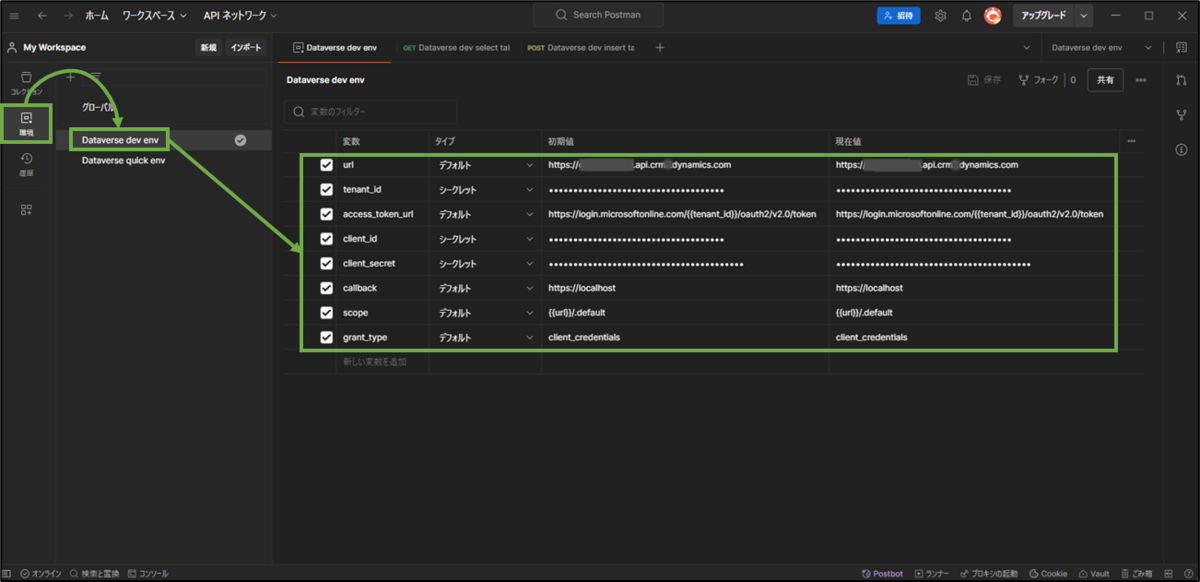Open Vault in the status bar

pos(1093,574)
